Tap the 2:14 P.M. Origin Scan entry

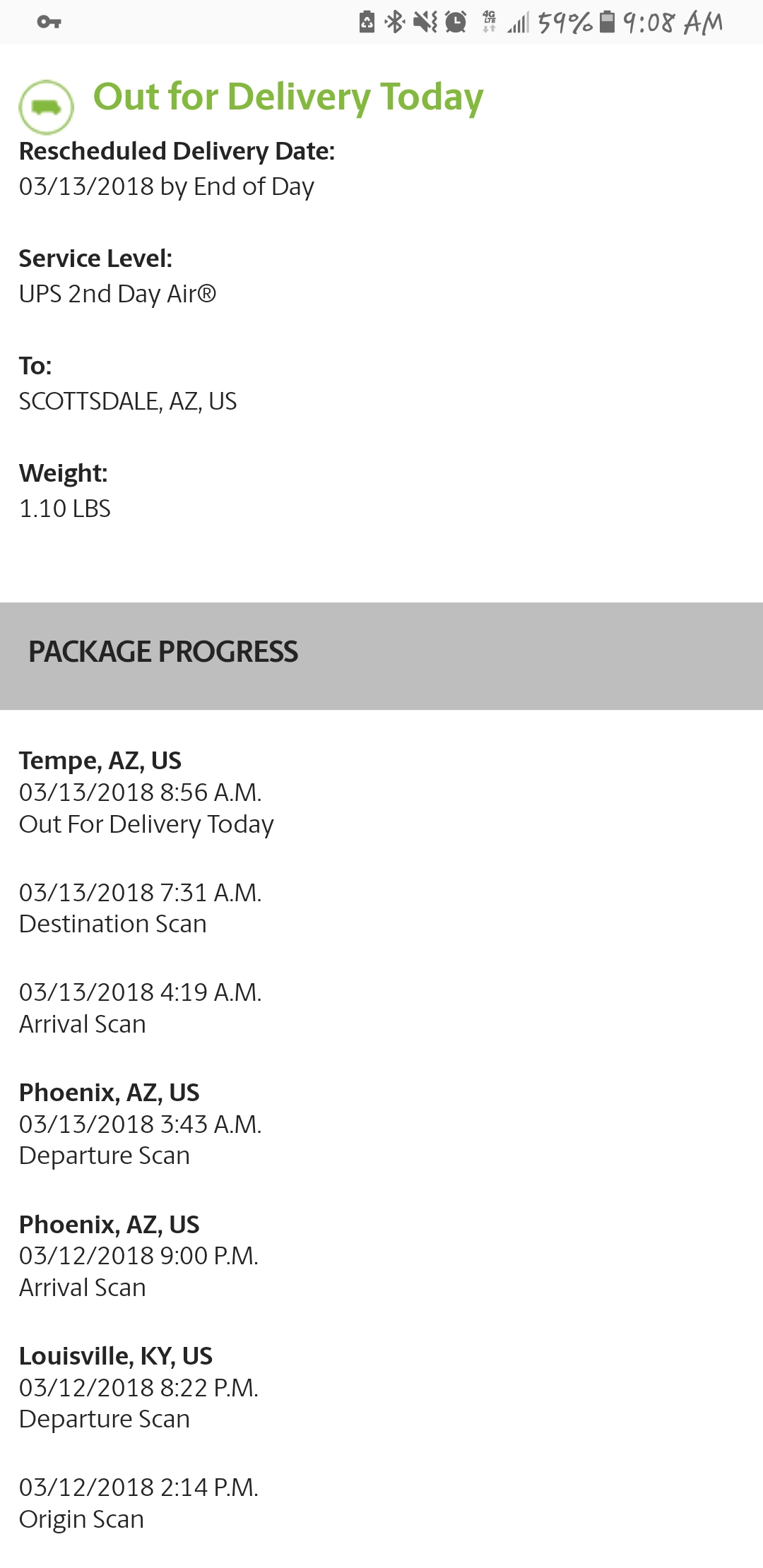pos(138,1503)
